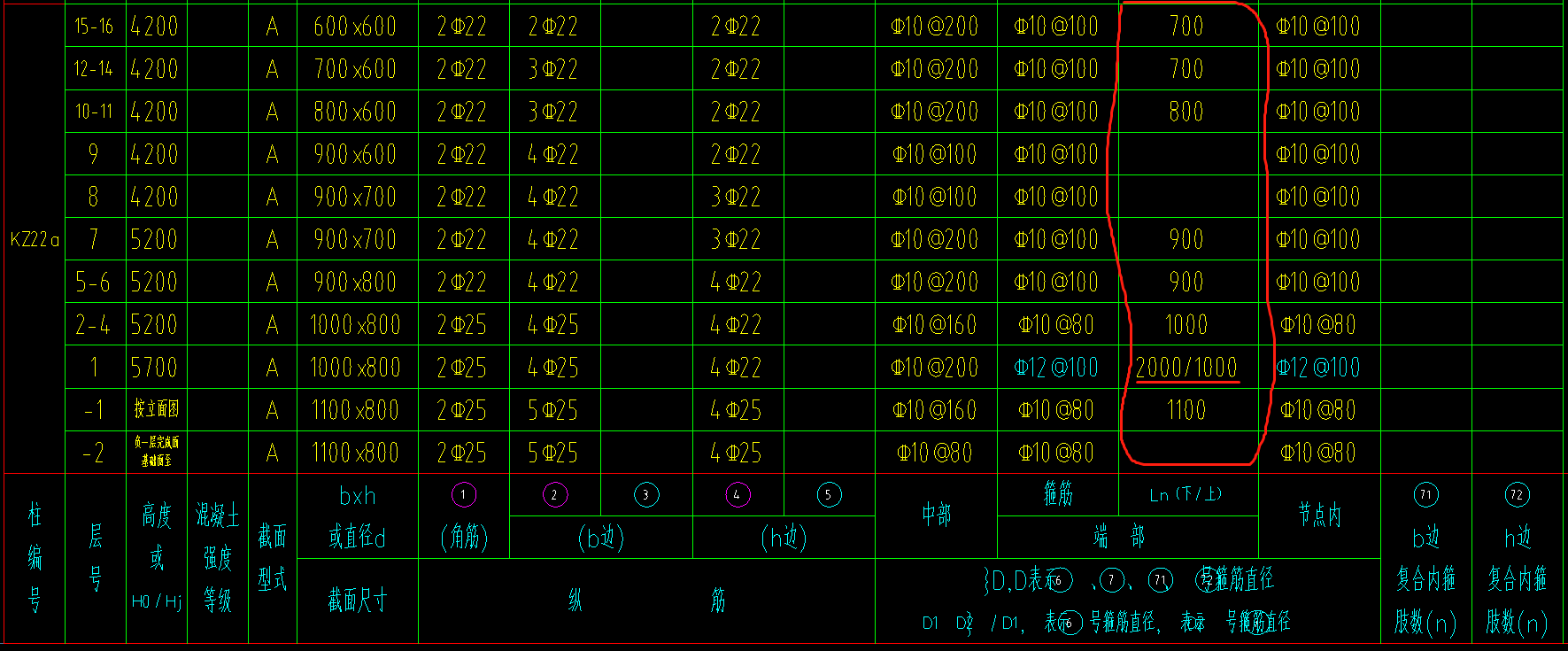Screen dimensions: 1568x651
Task: Select section size 900x700 in floor 8 row
Action: [355, 197]
